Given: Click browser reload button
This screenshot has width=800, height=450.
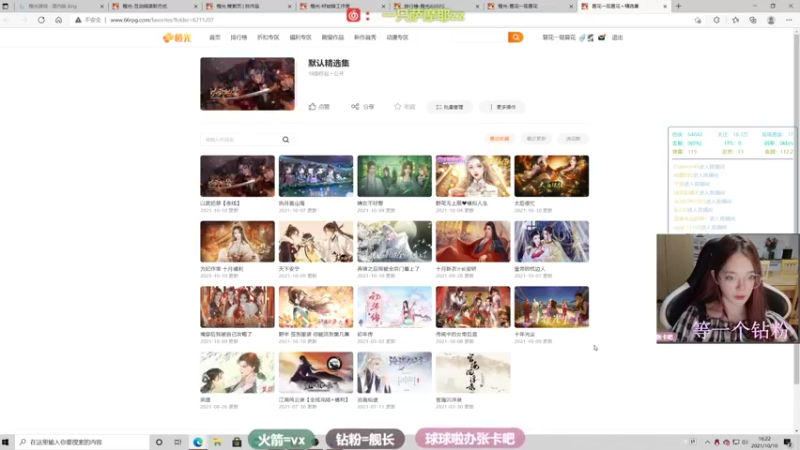Looking at the screenshot, I should click(x=41, y=20).
